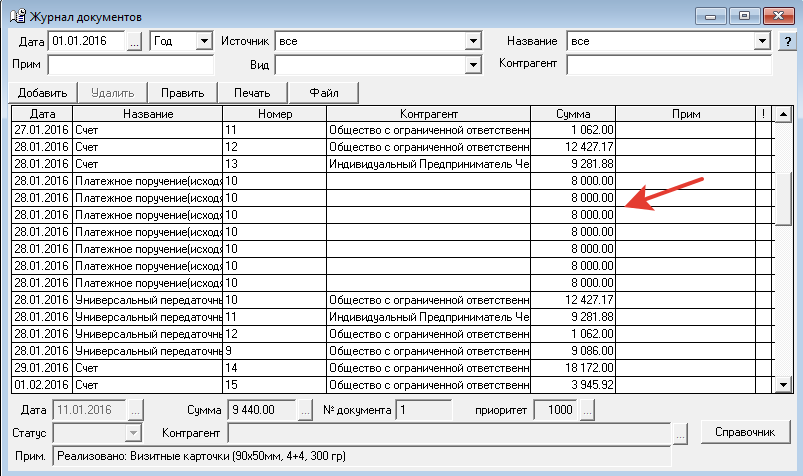Click ellipsis button next to Сумма 9 440.00
The width and height of the screenshot is (803, 476).
[307, 409]
